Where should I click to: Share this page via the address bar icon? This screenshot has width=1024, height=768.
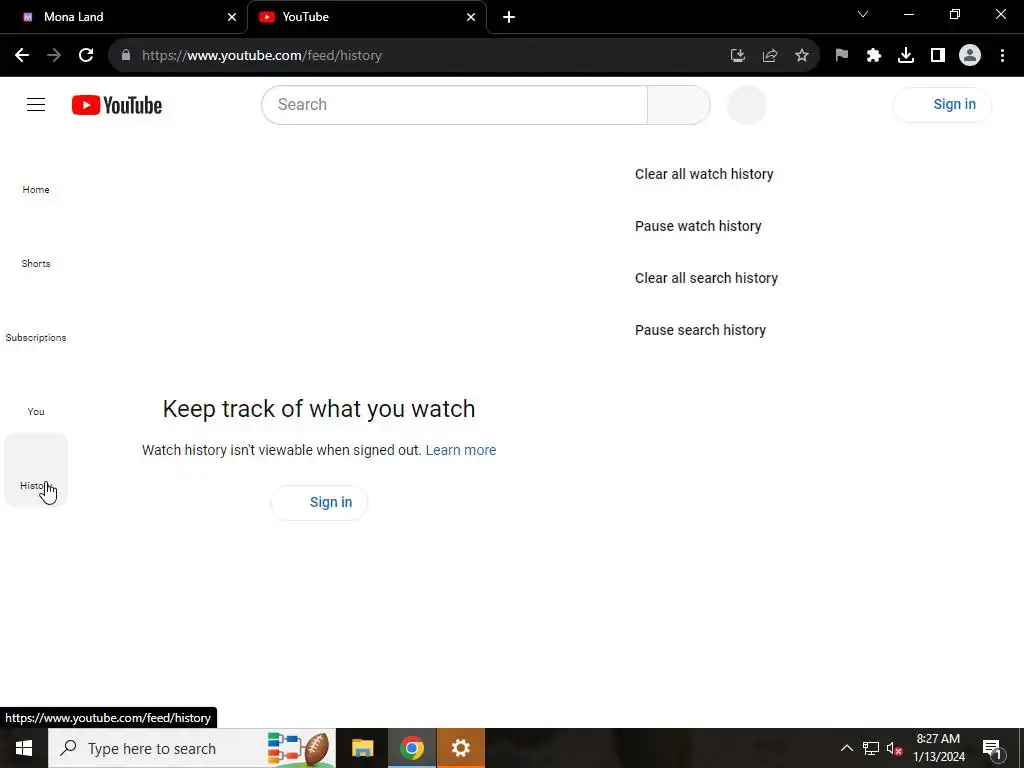pos(770,56)
